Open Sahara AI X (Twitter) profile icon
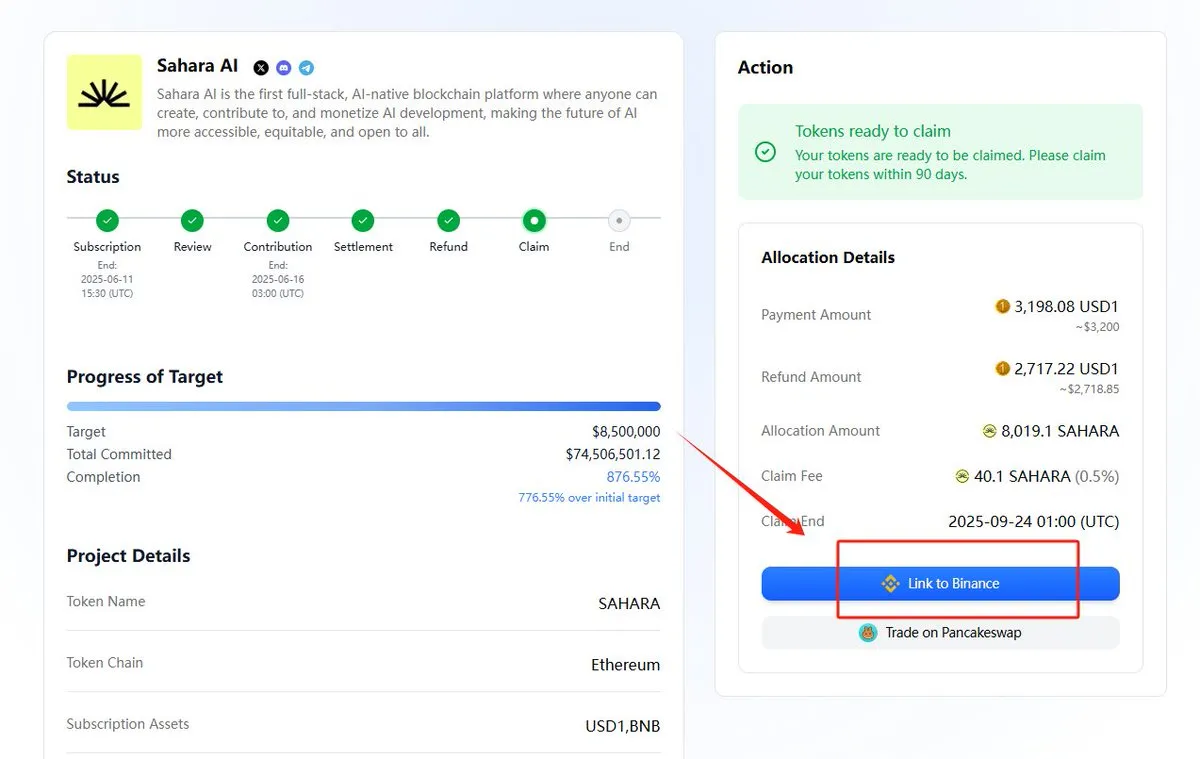The width and height of the screenshot is (1200, 759). (x=261, y=68)
